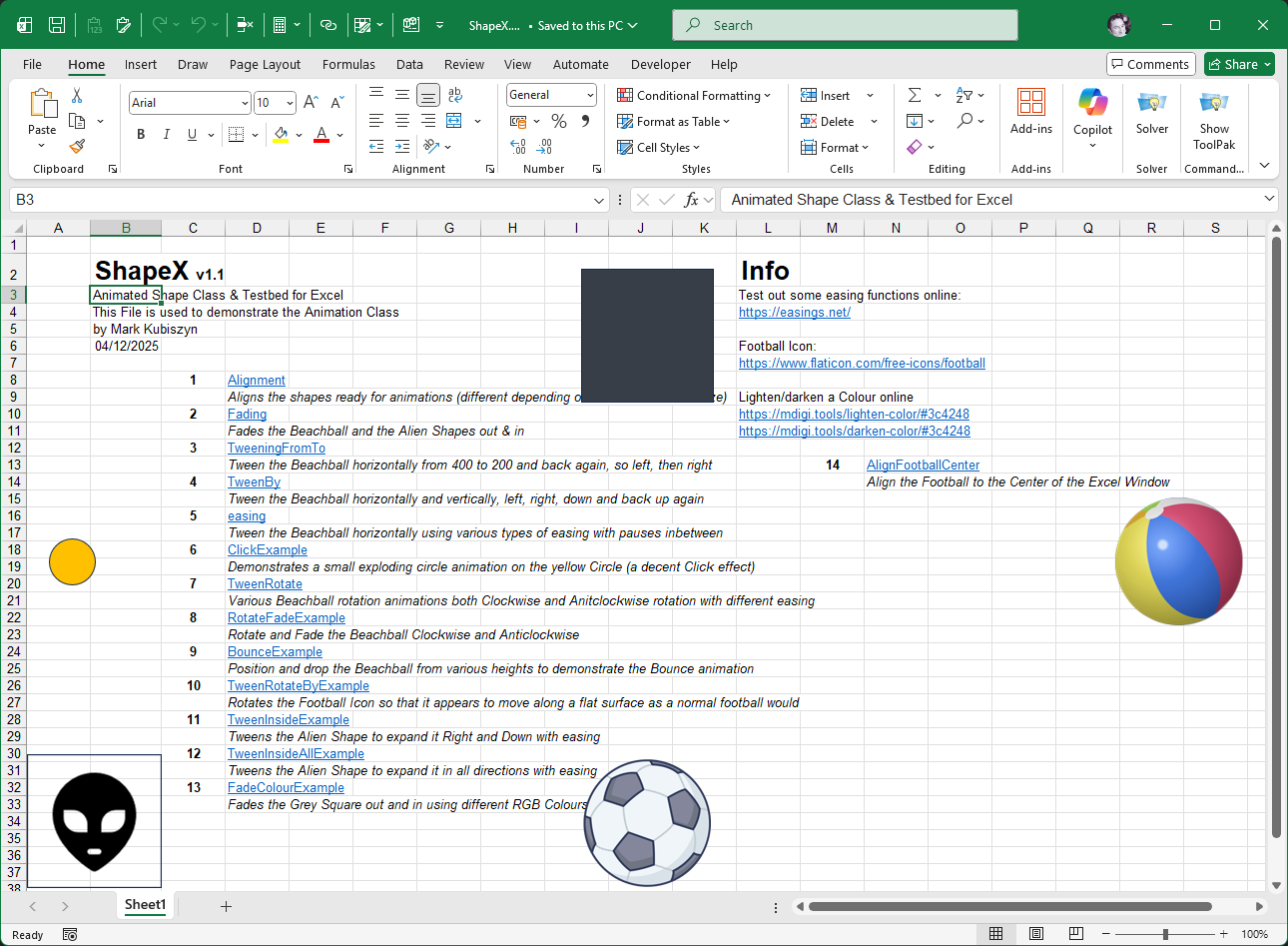This screenshot has height=946, width=1288.
Task: Open the Arial font name dropdown
Action: [245, 103]
